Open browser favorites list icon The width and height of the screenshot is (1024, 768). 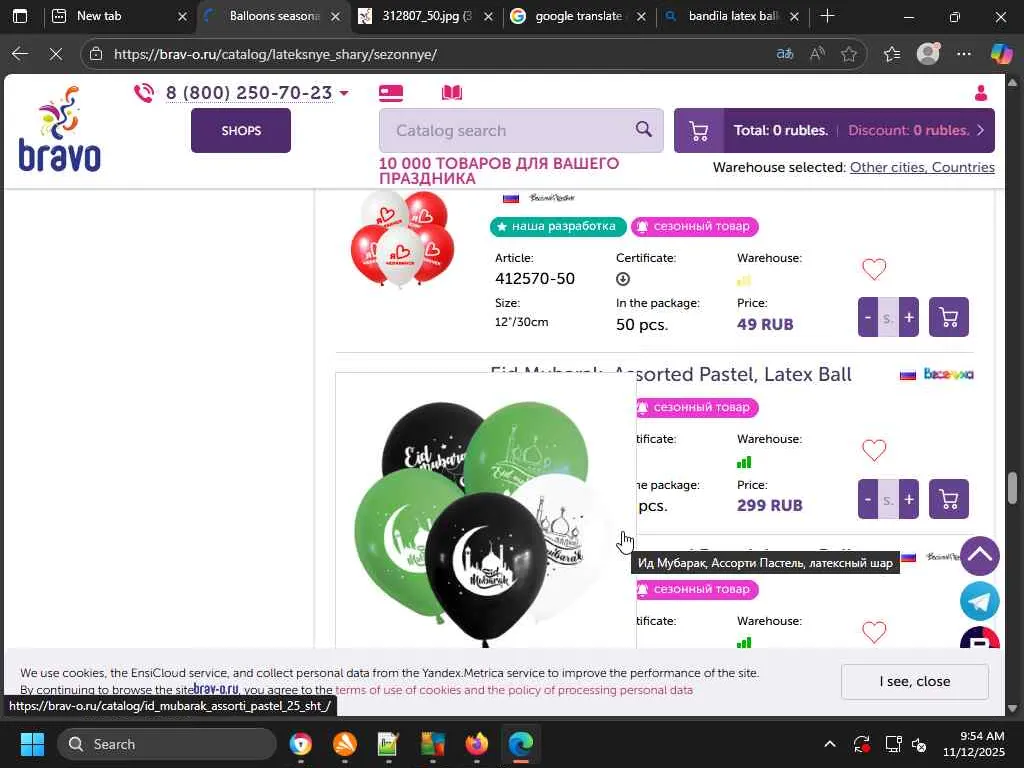click(x=892, y=54)
